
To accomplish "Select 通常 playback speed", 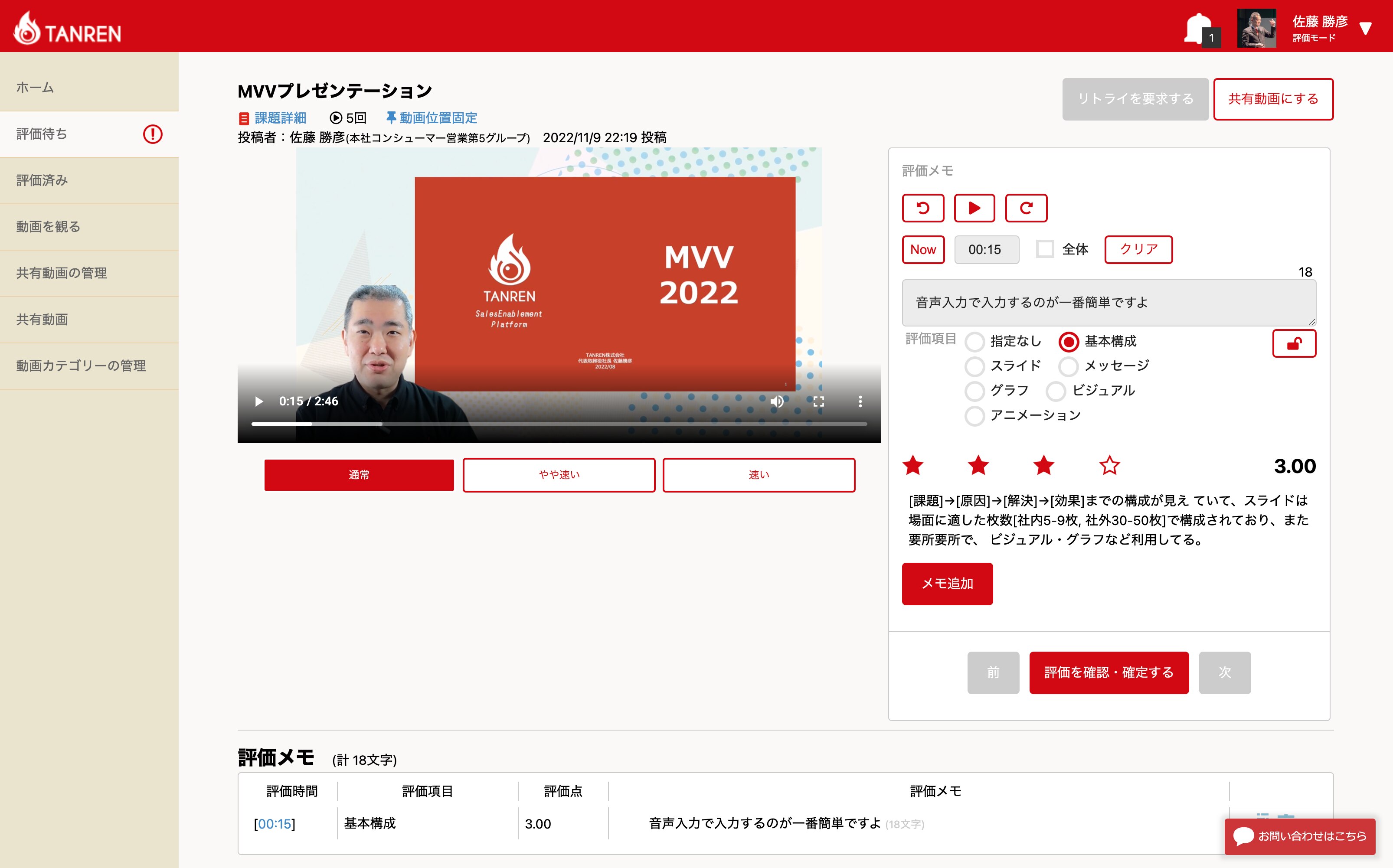I will click(359, 475).
